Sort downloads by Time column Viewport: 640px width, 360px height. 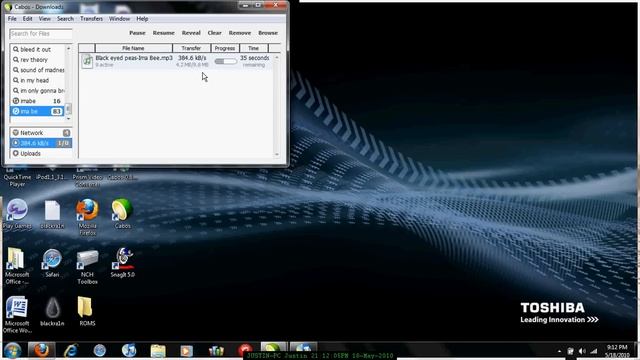(x=253, y=48)
